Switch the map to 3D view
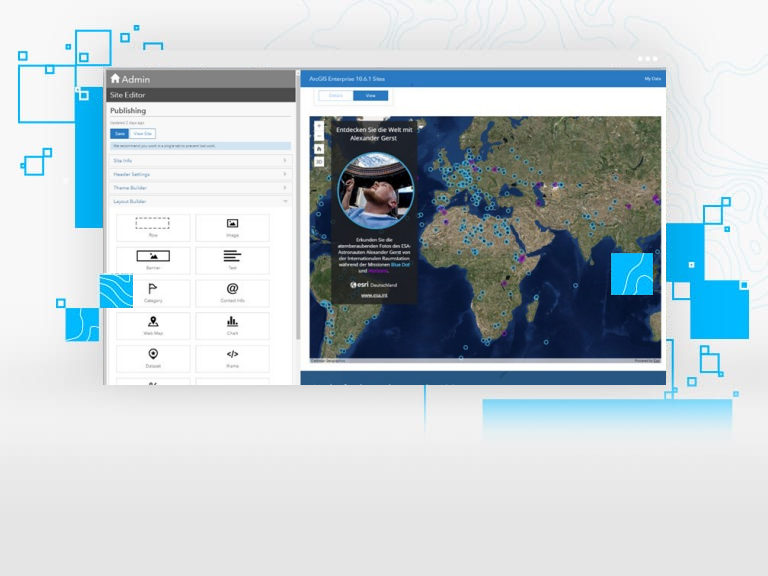This screenshot has height=576, width=768. (319, 161)
